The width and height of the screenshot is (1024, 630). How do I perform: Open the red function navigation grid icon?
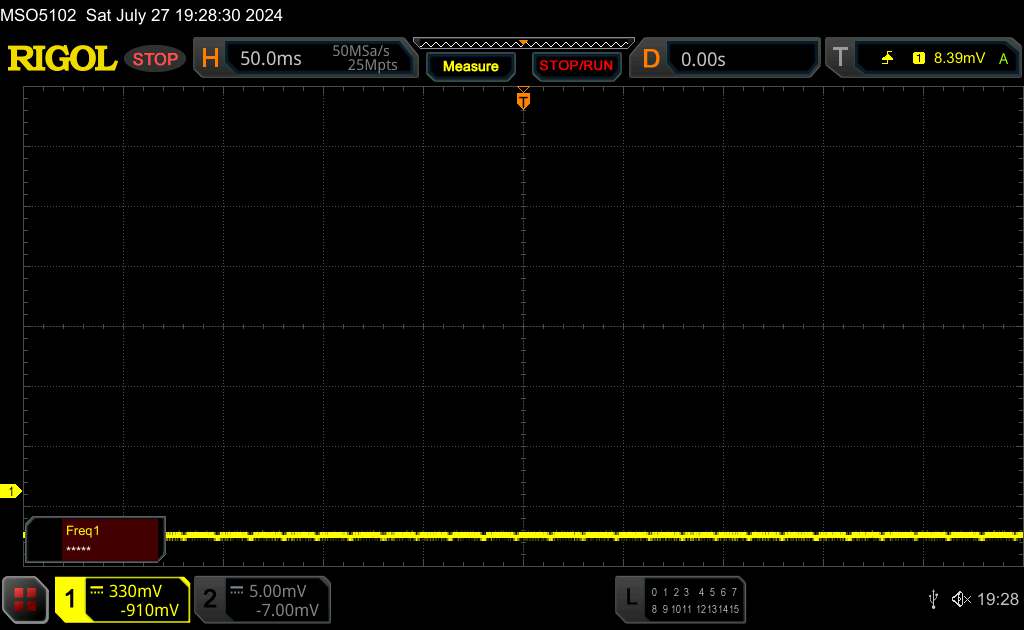click(x=25, y=599)
